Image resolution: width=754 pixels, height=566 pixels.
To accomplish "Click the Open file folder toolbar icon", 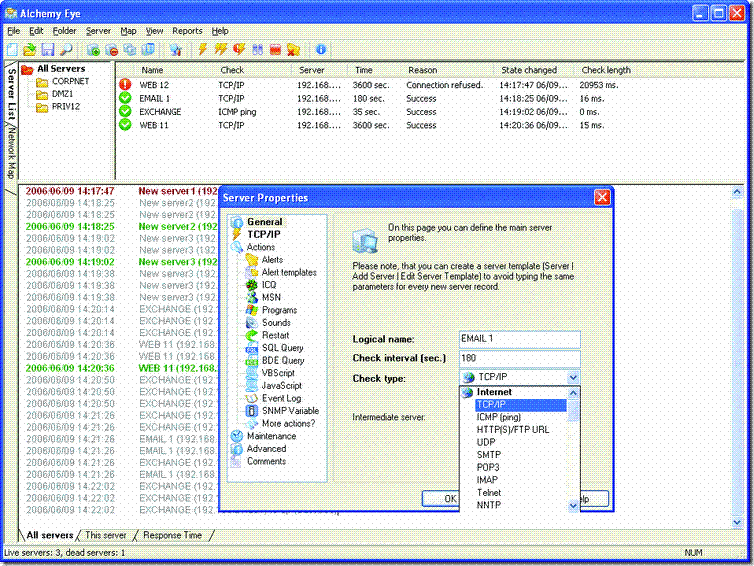I will (x=29, y=50).
